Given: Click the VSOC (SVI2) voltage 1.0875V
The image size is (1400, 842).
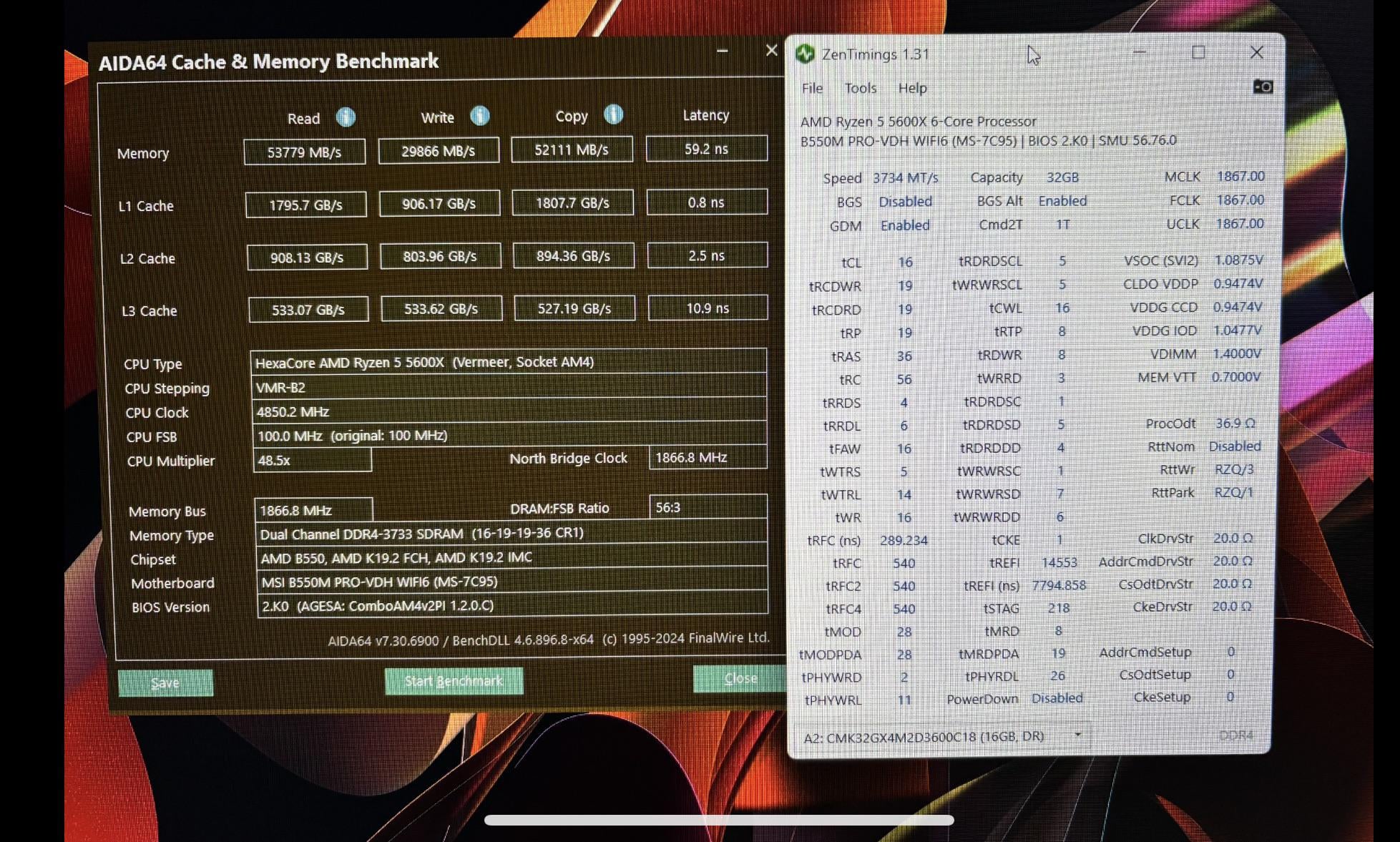Looking at the screenshot, I should (1238, 260).
